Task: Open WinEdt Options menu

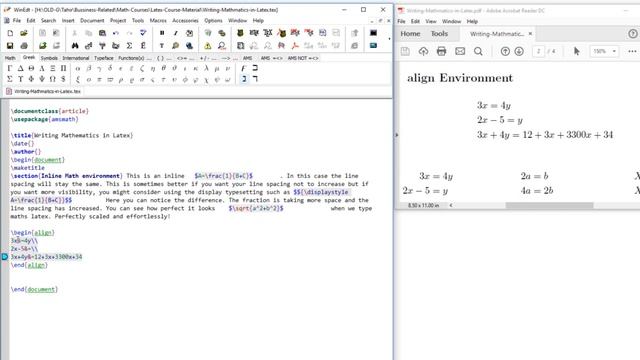Action: [213, 20]
